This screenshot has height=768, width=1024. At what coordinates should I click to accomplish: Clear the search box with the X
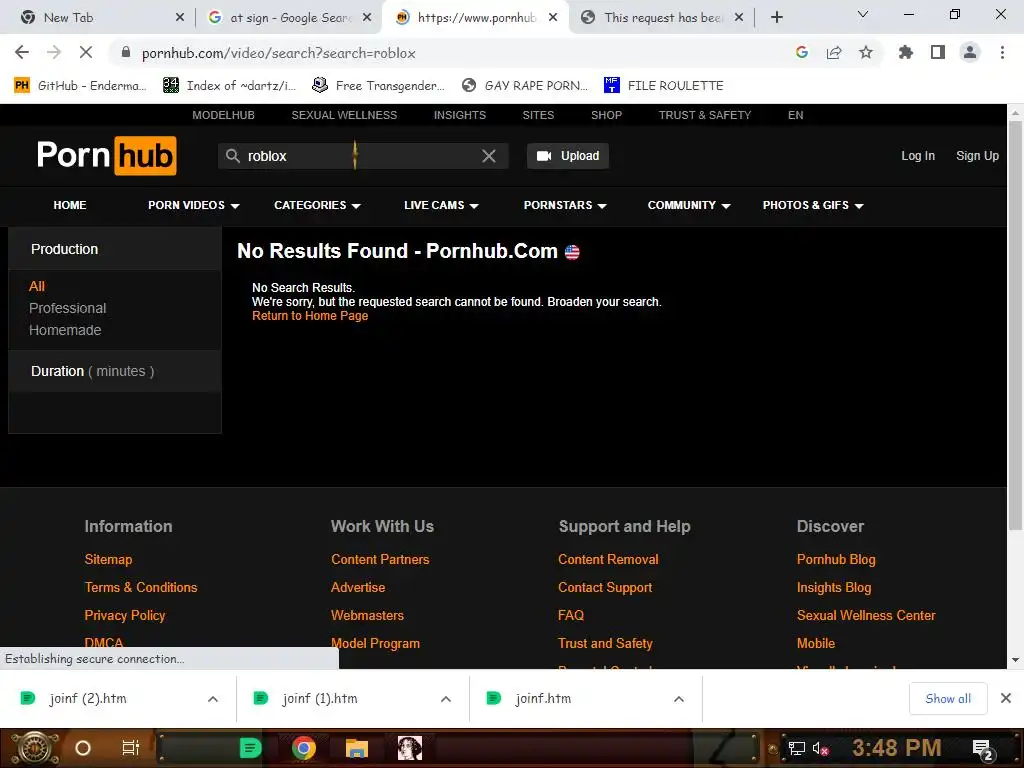pos(488,156)
